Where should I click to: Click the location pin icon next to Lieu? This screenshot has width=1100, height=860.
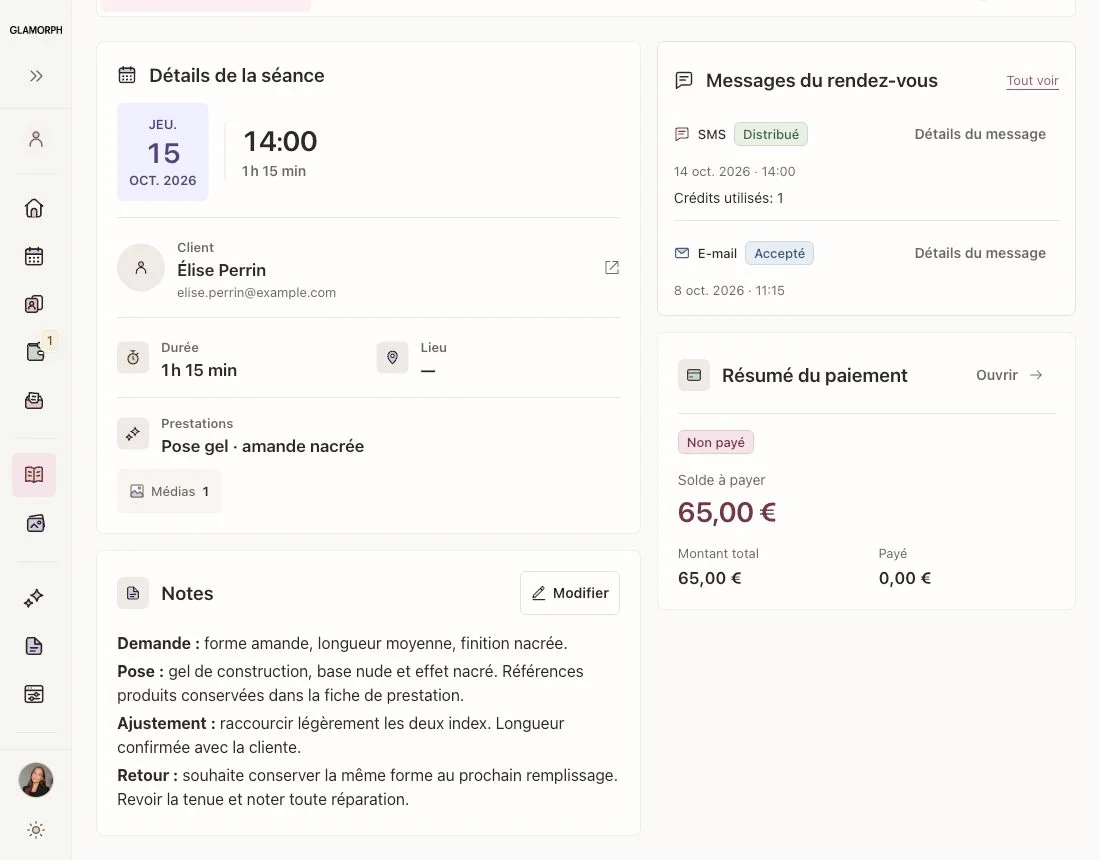pyautogui.click(x=392, y=358)
